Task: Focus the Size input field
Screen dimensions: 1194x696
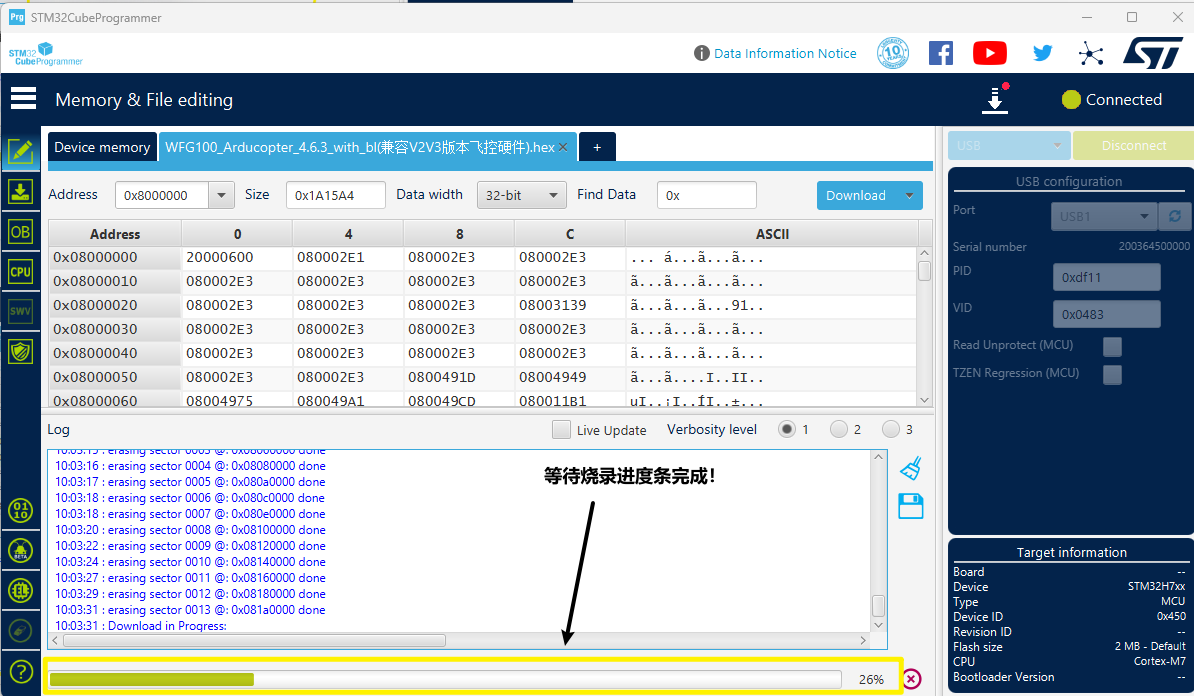Action: coord(336,195)
